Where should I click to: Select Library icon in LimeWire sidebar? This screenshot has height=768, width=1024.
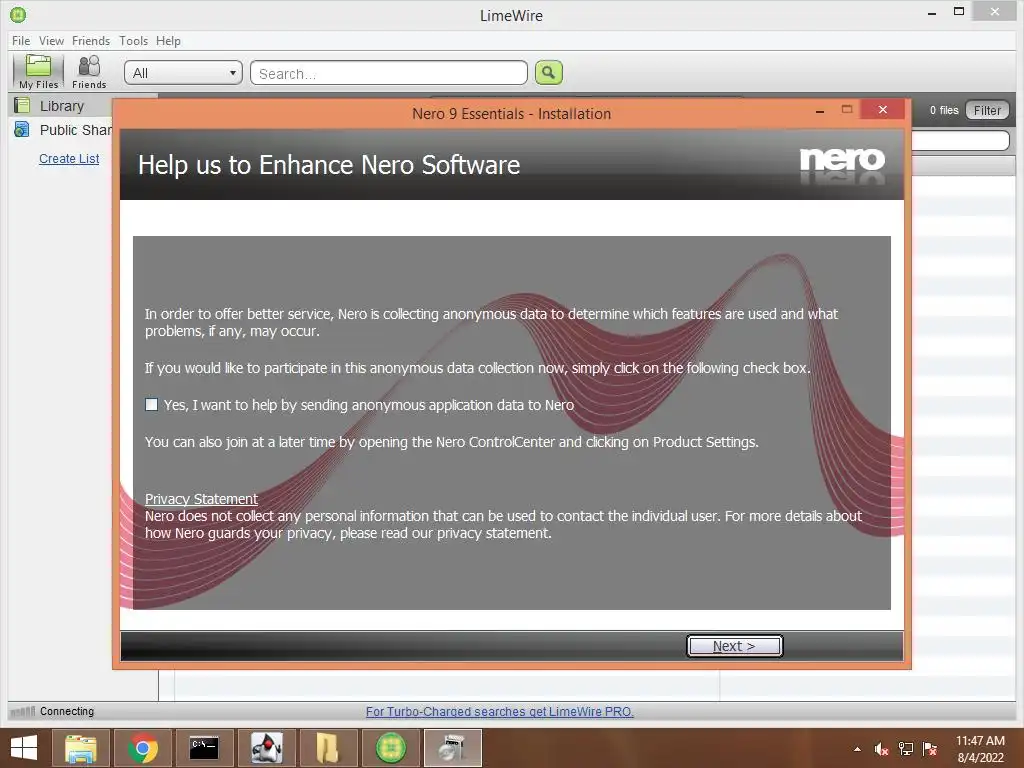tap(22, 105)
